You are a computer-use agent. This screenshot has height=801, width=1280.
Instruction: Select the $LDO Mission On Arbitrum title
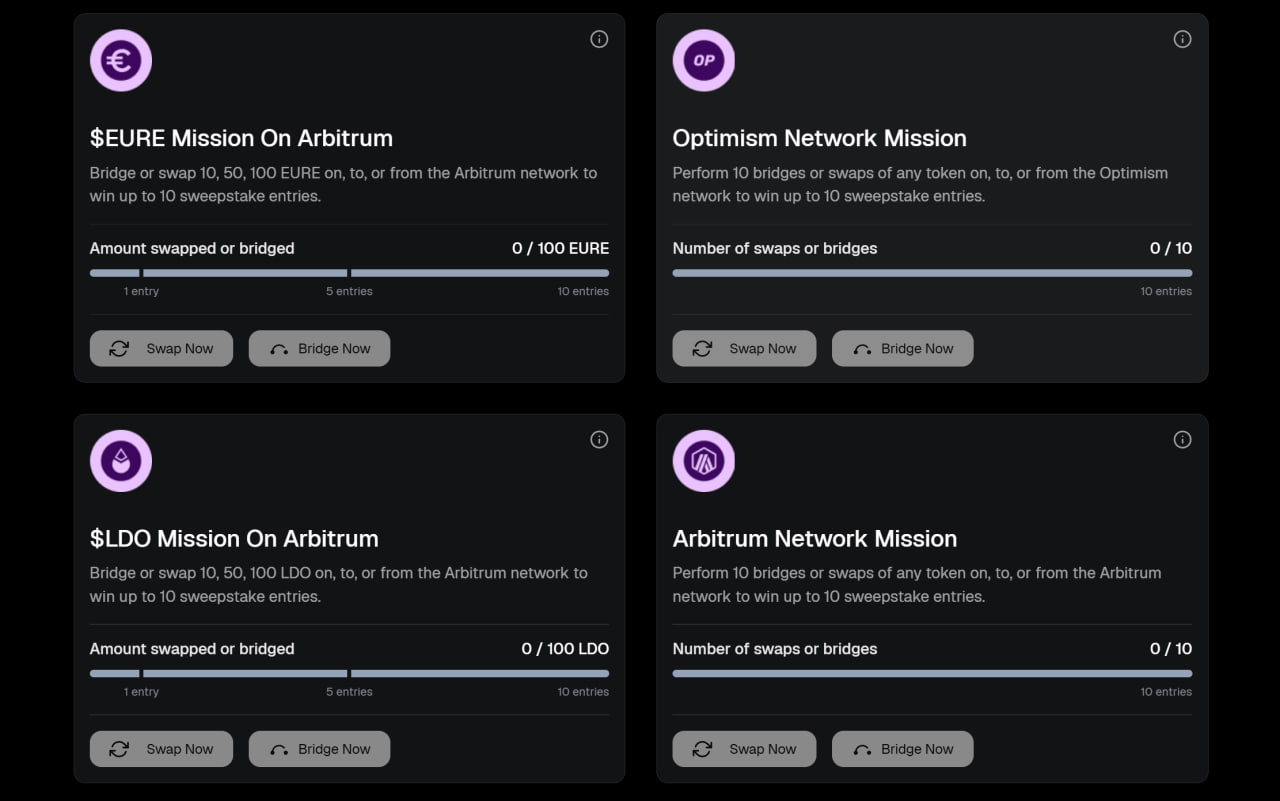[x=234, y=538]
